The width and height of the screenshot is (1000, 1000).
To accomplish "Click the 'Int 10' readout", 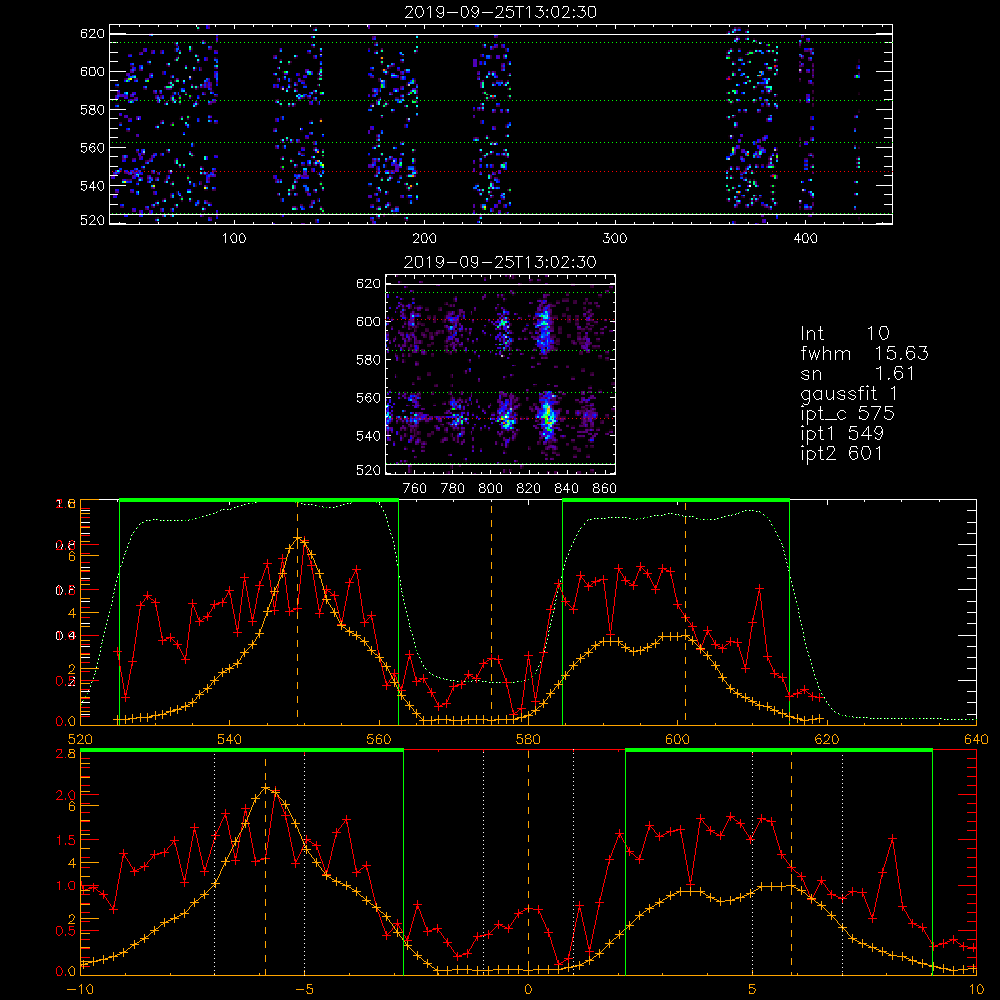I will (844, 333).
